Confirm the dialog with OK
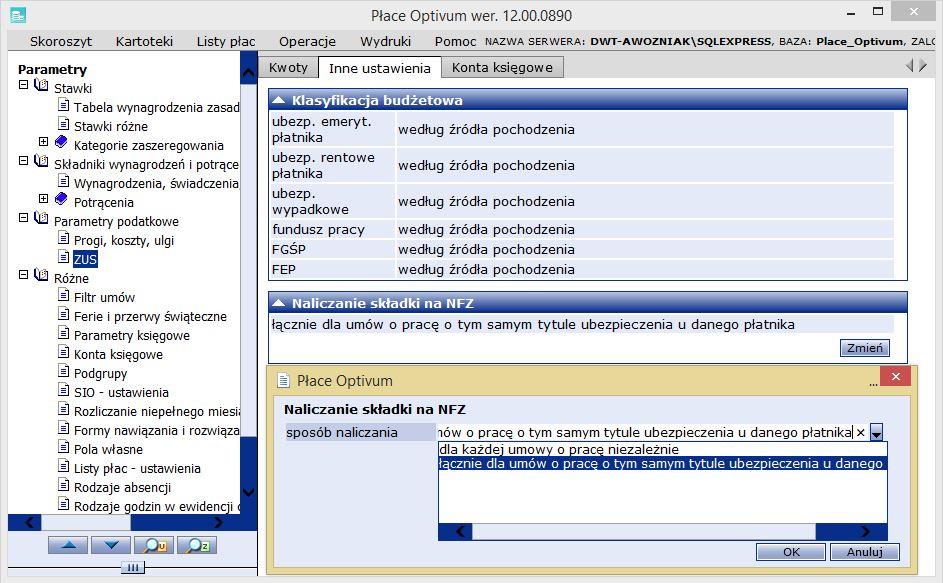943x583 pixels. pyautogui.click(x=791, y=552)
